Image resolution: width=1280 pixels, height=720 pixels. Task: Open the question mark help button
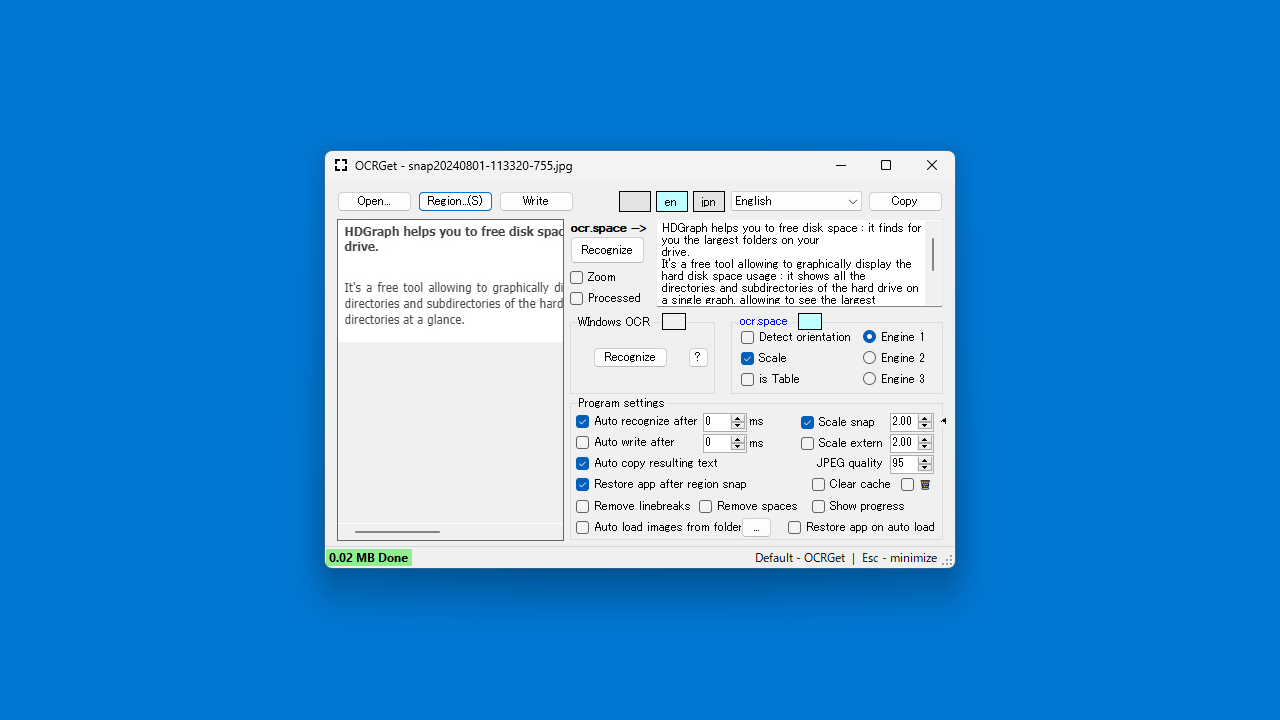[698, 357]
